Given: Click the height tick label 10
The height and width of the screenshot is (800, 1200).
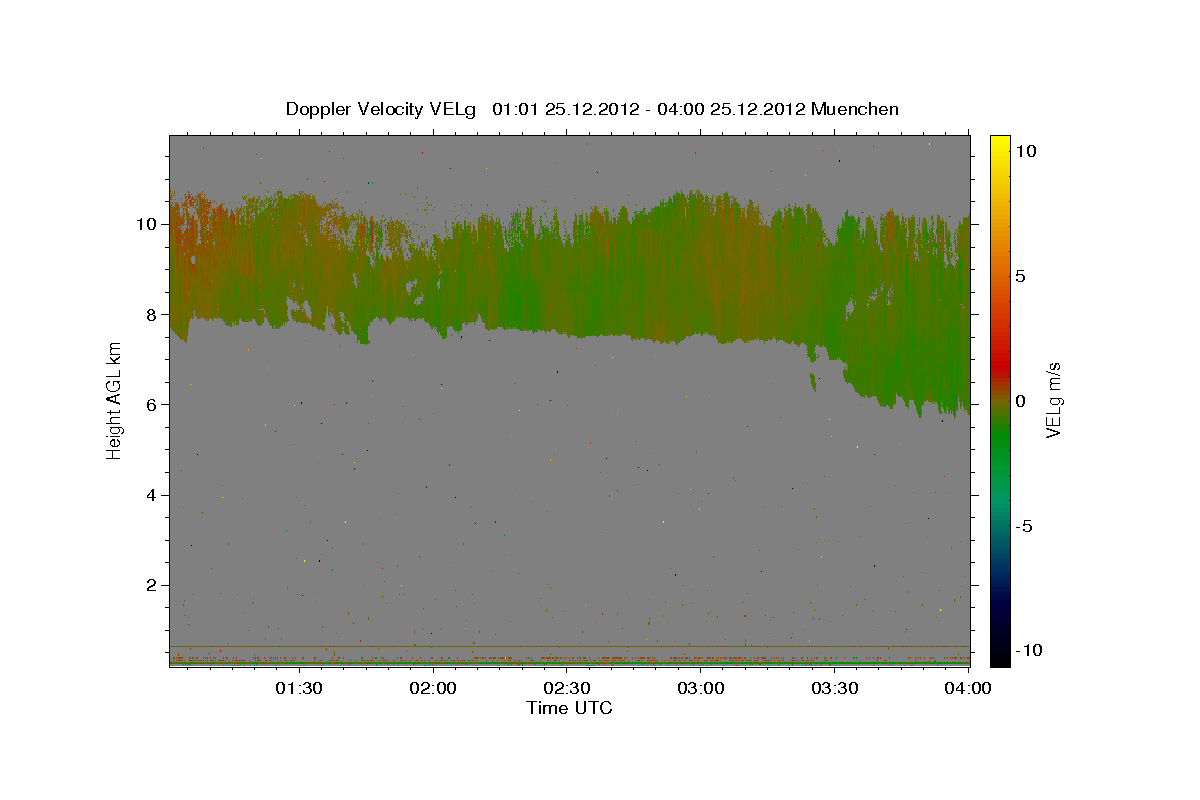Looking at the screenshot, I should coord(149,224).
